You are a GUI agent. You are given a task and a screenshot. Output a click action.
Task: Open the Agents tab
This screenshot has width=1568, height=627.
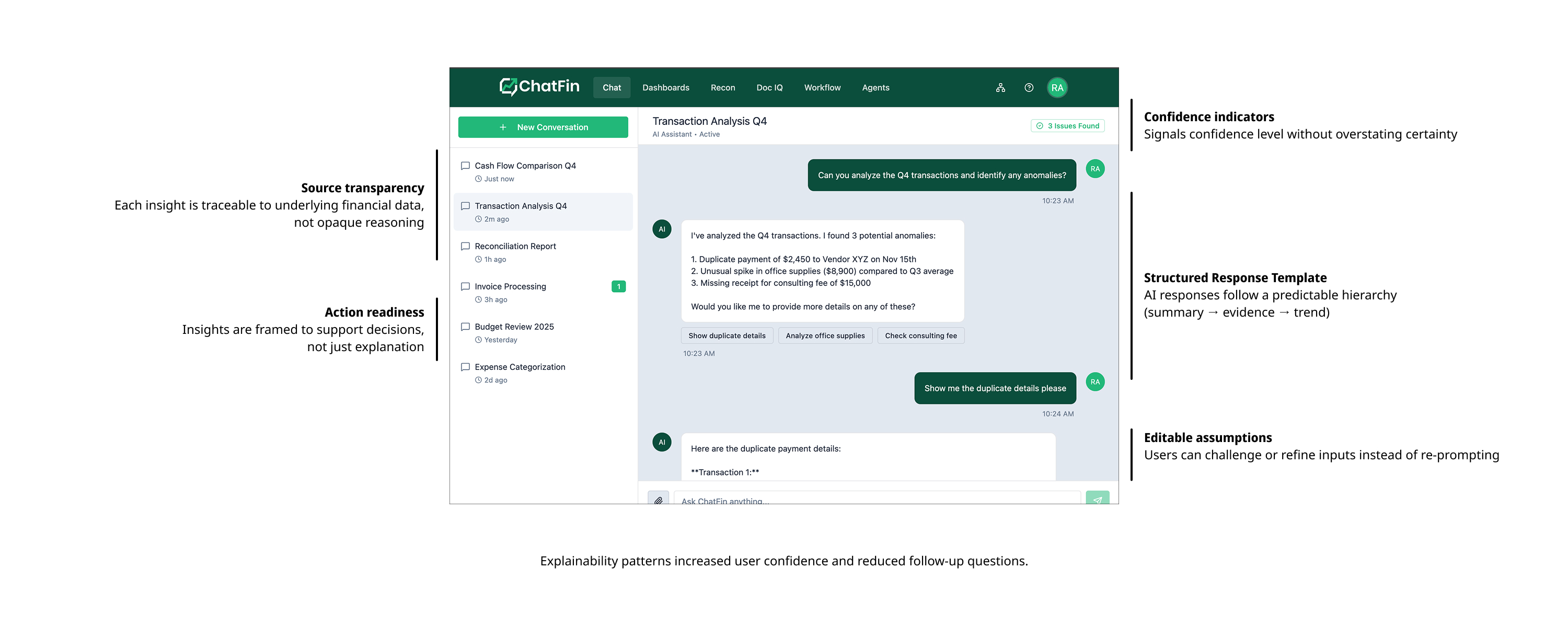click(x=875, y=88)
